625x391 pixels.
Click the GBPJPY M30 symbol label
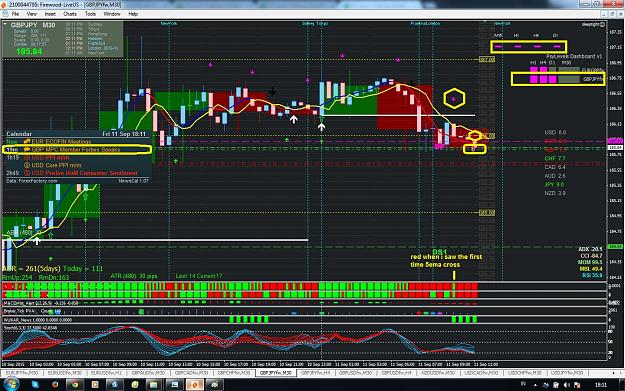(33, 25)
